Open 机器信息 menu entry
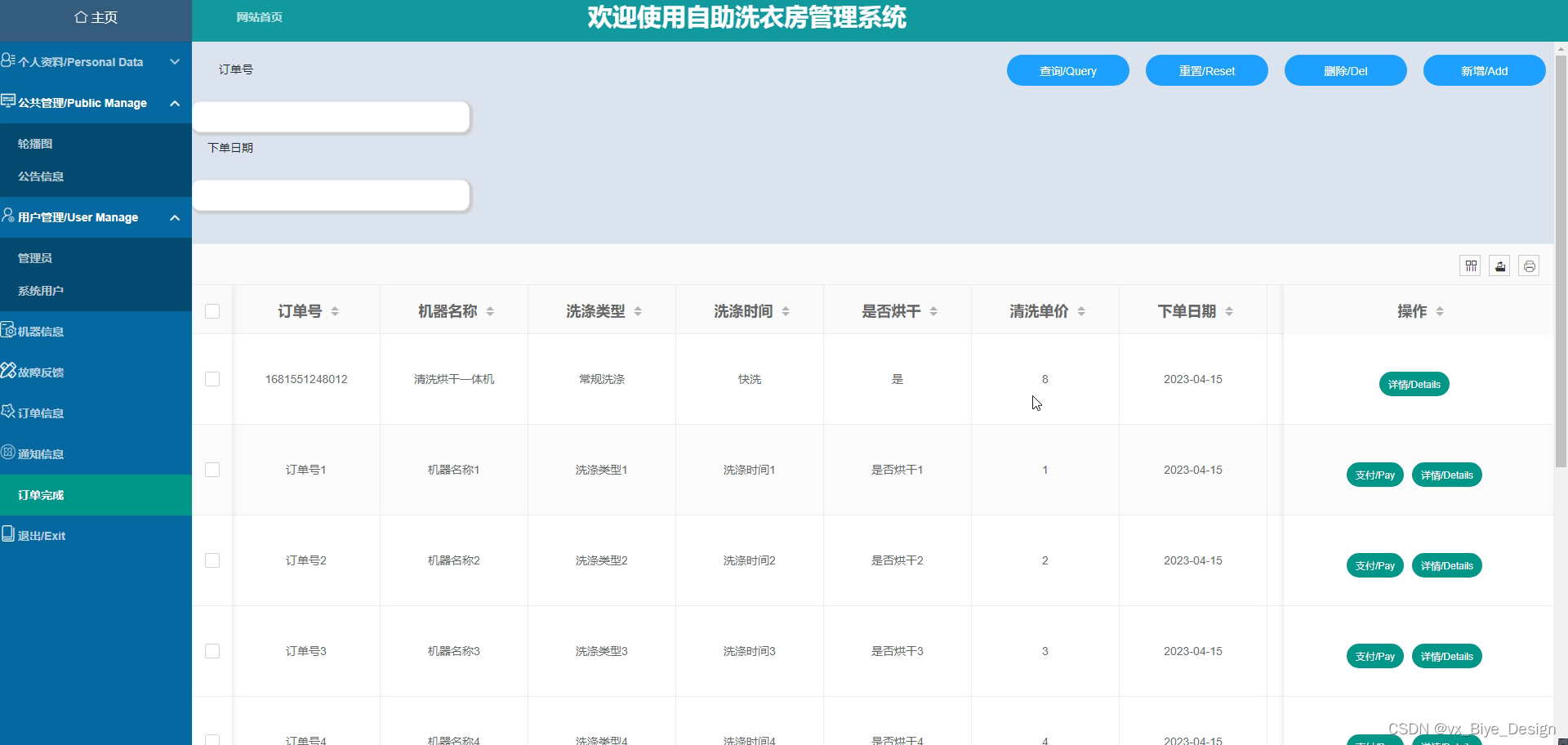The width and height of the screenshot is (1568, 745). (x=96, y=332)
